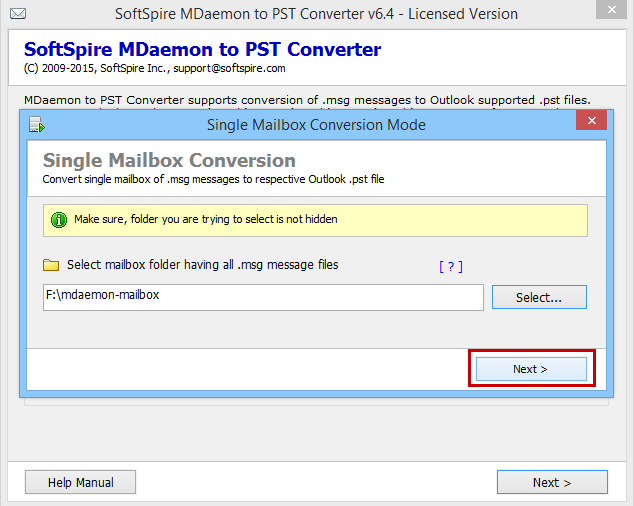The width and height of the screenshot is (634, 506).
Task: Click the mailbox folder path field with F:\mdaemon-mailbox
Action: 263,297
